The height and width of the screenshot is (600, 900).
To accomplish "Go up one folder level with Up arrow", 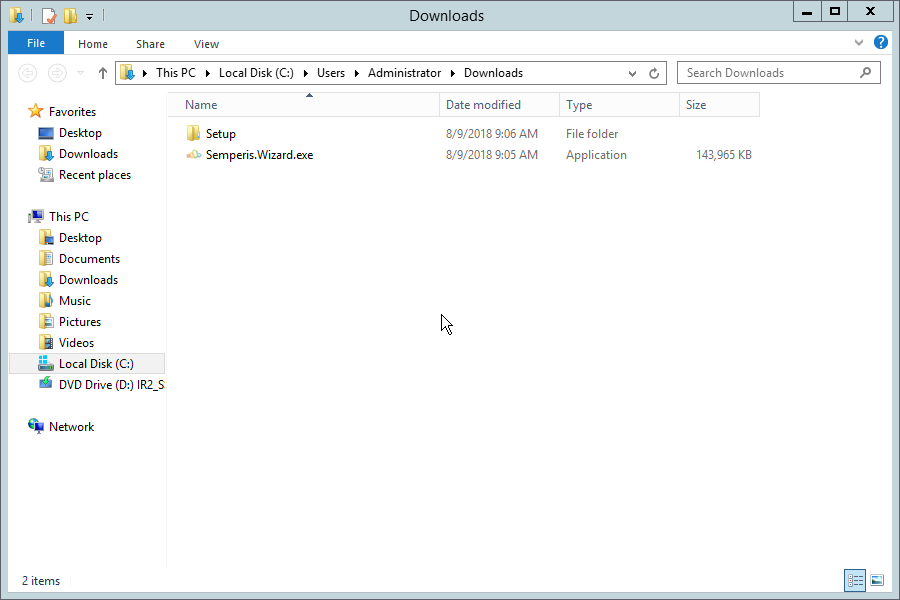I will point(102,73).
